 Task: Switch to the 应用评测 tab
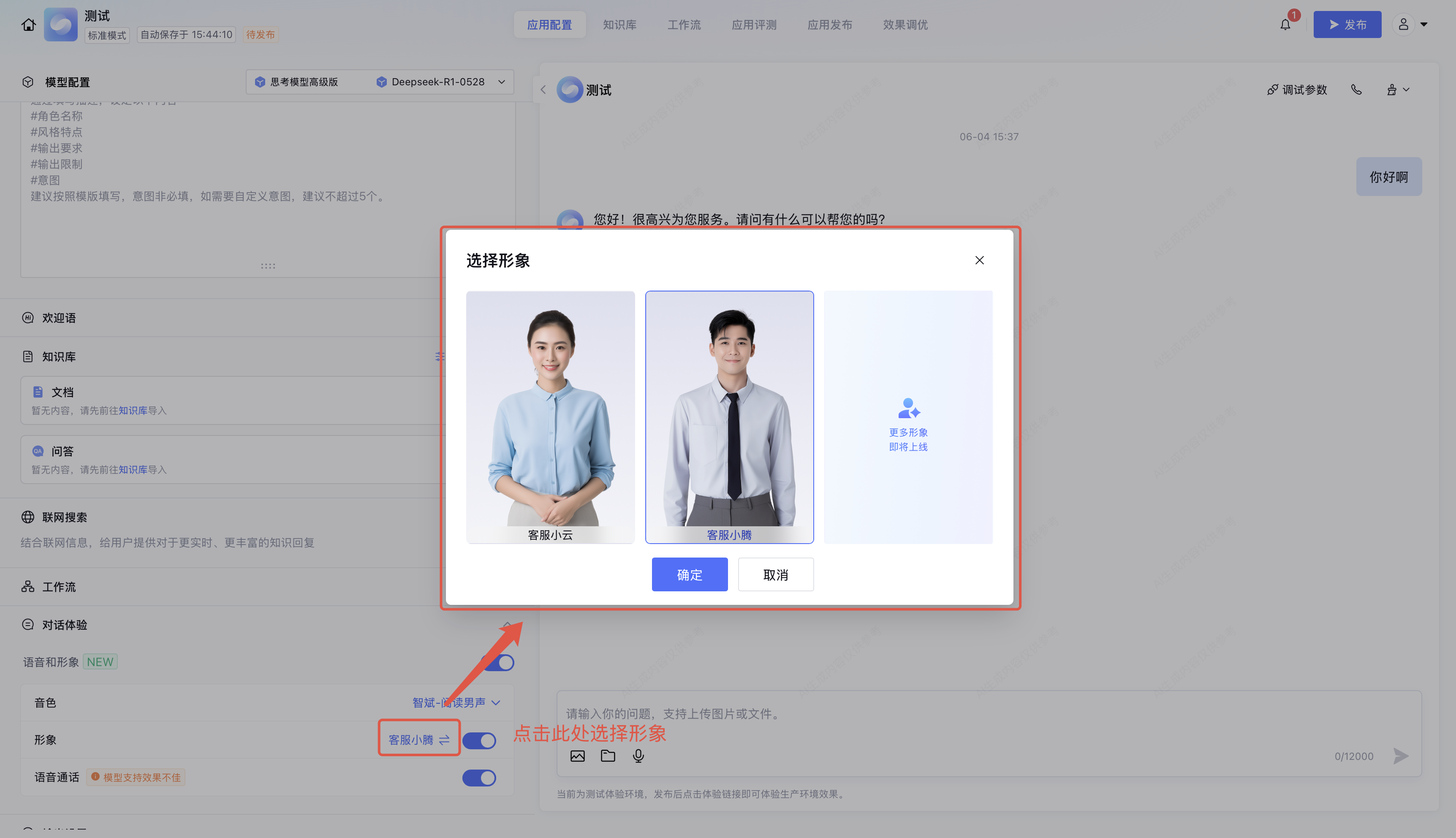point(754,25)
